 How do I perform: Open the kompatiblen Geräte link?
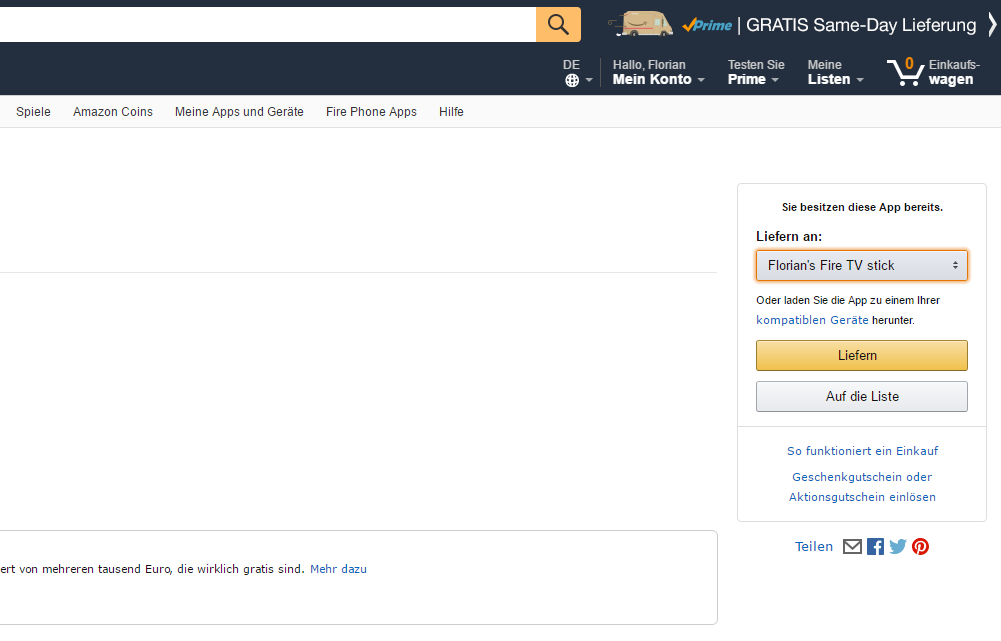click(812, 320)
